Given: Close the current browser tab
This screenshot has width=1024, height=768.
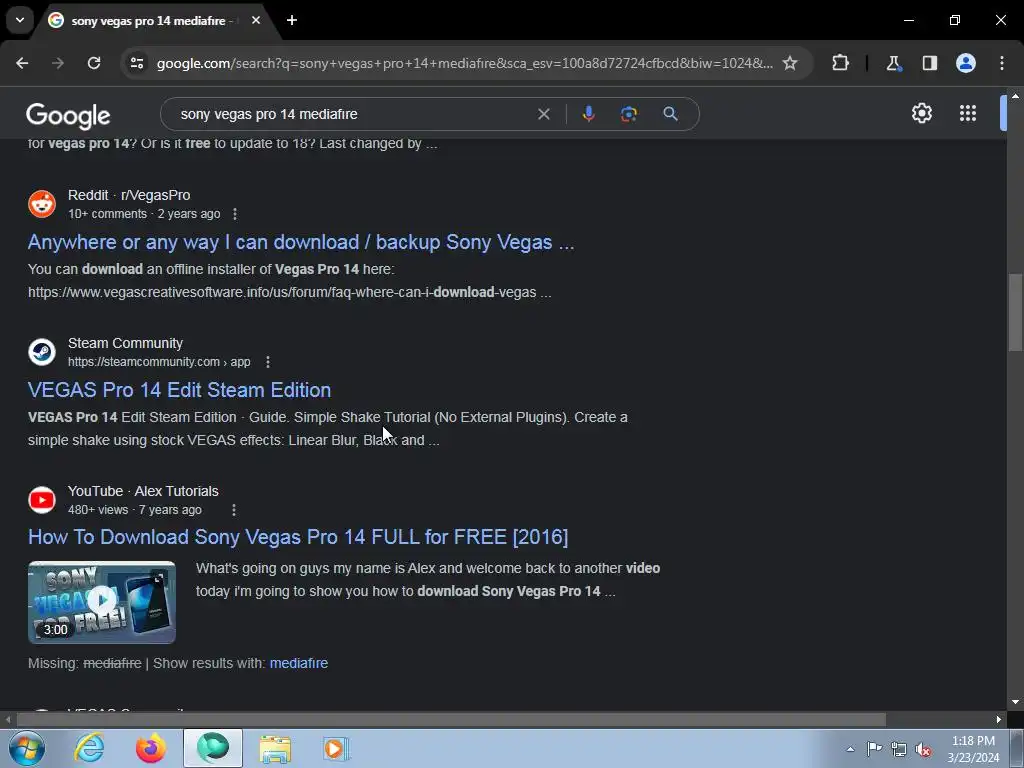Looking at the screenshot, I should [256, 20].
